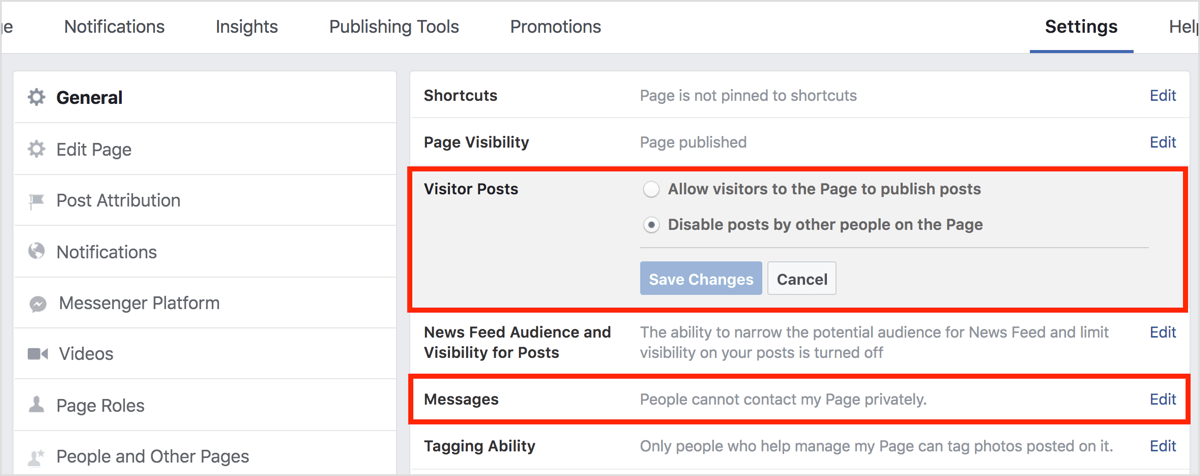Select Disable posts by other people option

(651, 225)
